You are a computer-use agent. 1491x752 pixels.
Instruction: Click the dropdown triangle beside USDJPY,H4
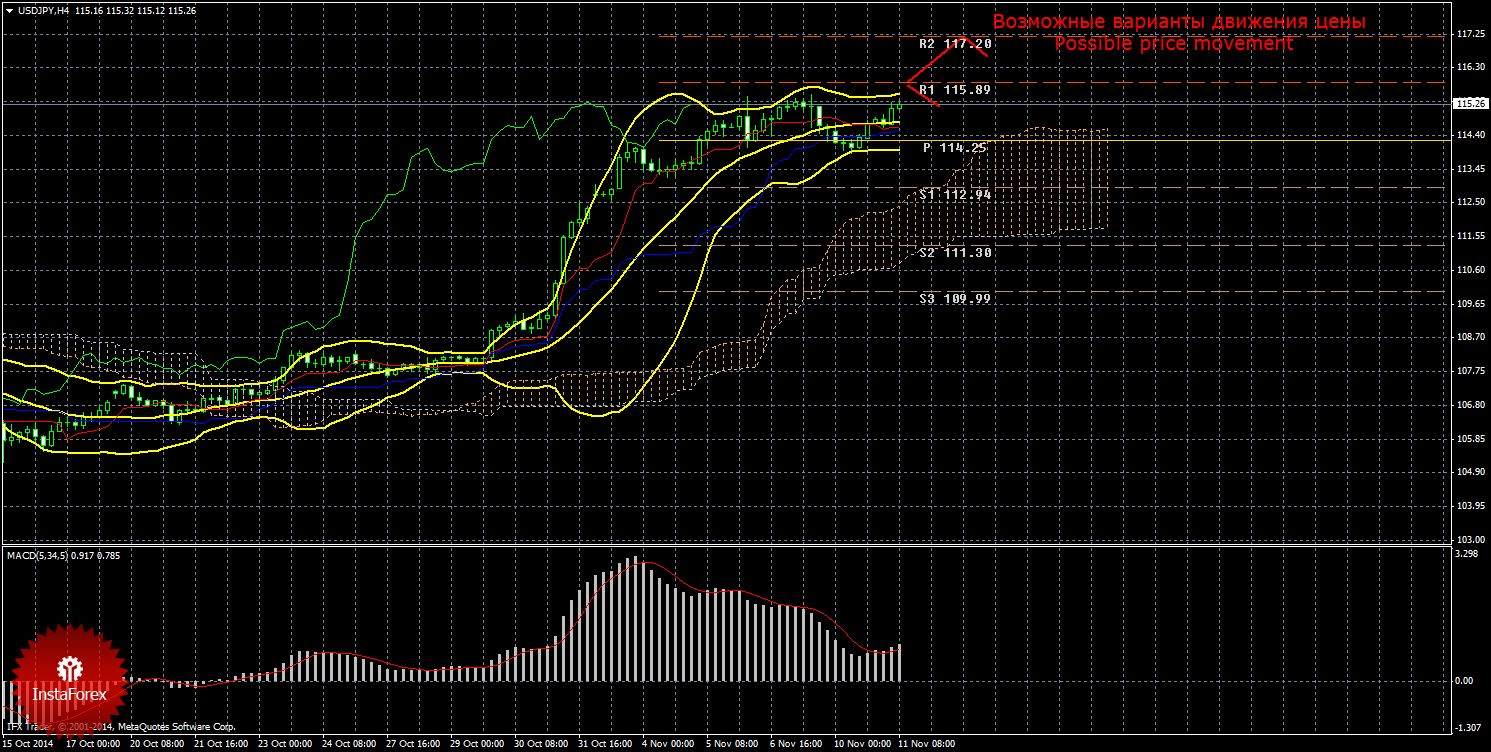click(9, 10)
